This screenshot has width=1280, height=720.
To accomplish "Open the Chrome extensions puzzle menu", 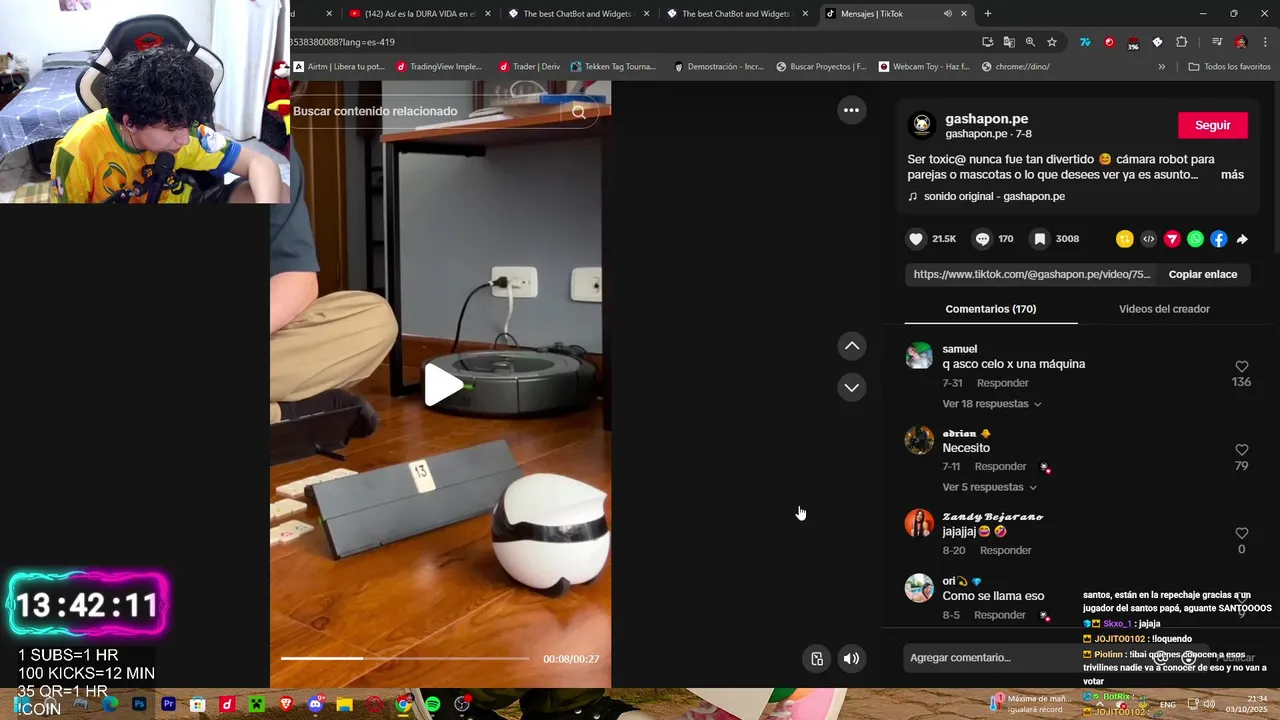I will point(1181,42).
